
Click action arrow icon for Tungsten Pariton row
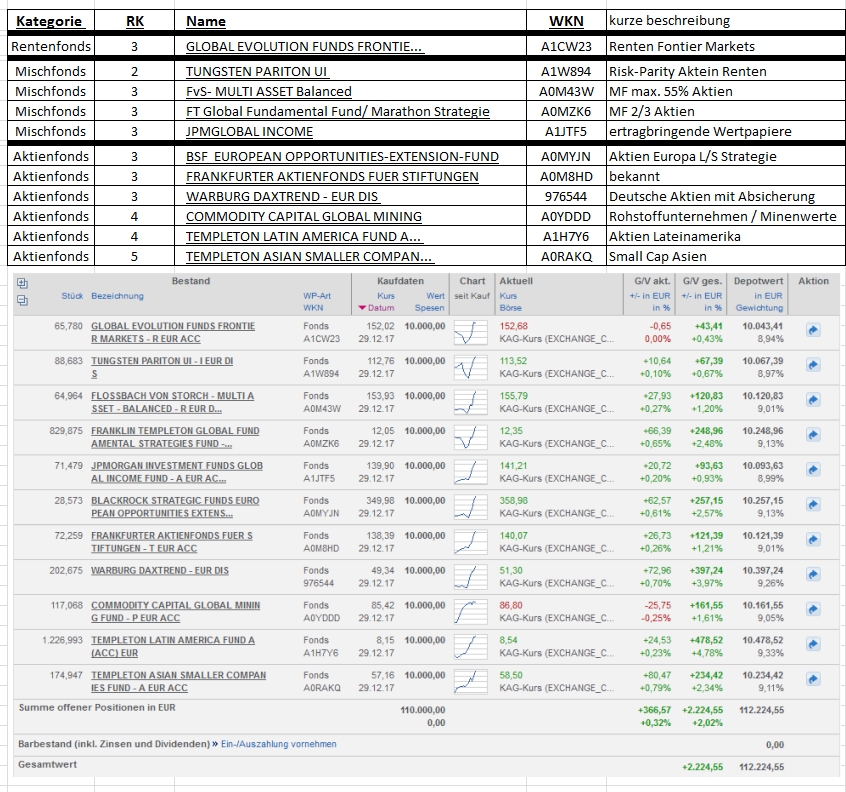point(813,365)
